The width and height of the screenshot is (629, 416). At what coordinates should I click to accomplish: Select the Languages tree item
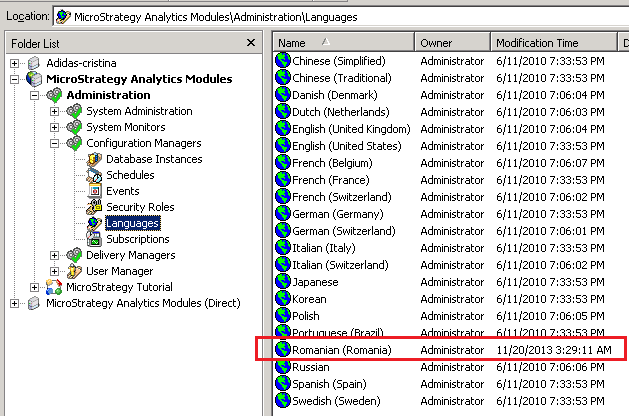133,223
